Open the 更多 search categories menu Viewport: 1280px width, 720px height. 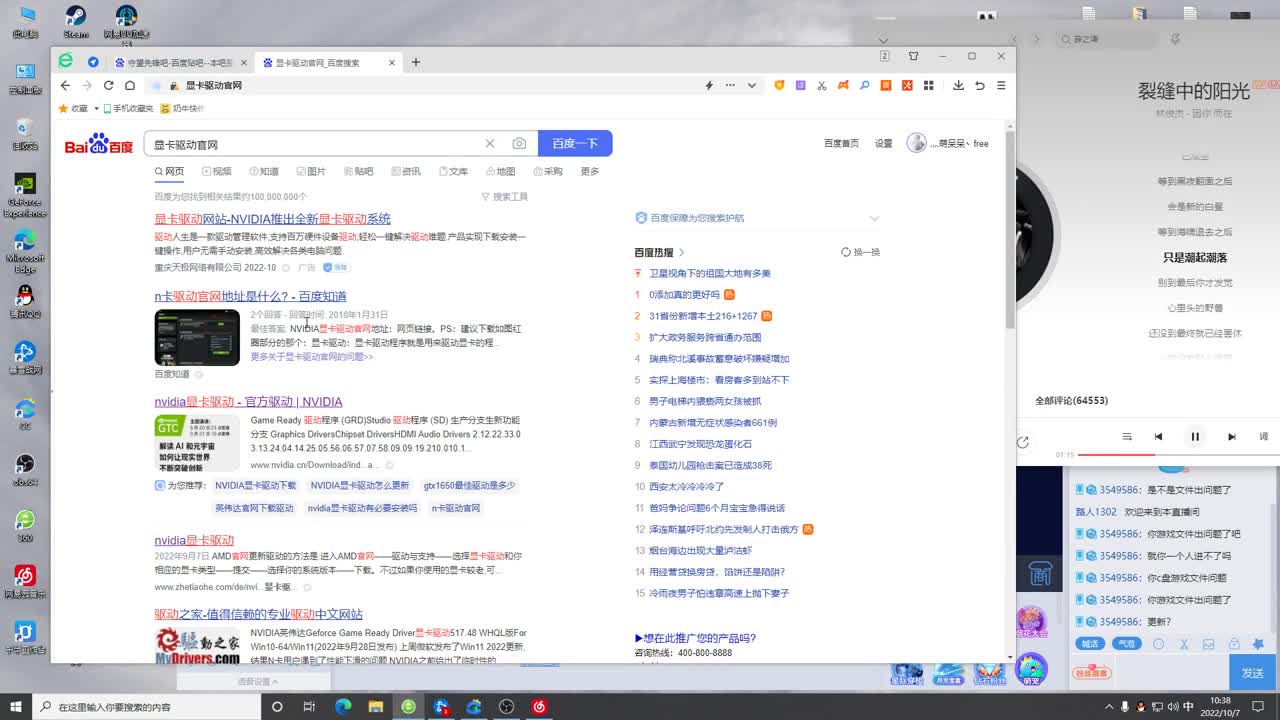click(x=590, y=171)
